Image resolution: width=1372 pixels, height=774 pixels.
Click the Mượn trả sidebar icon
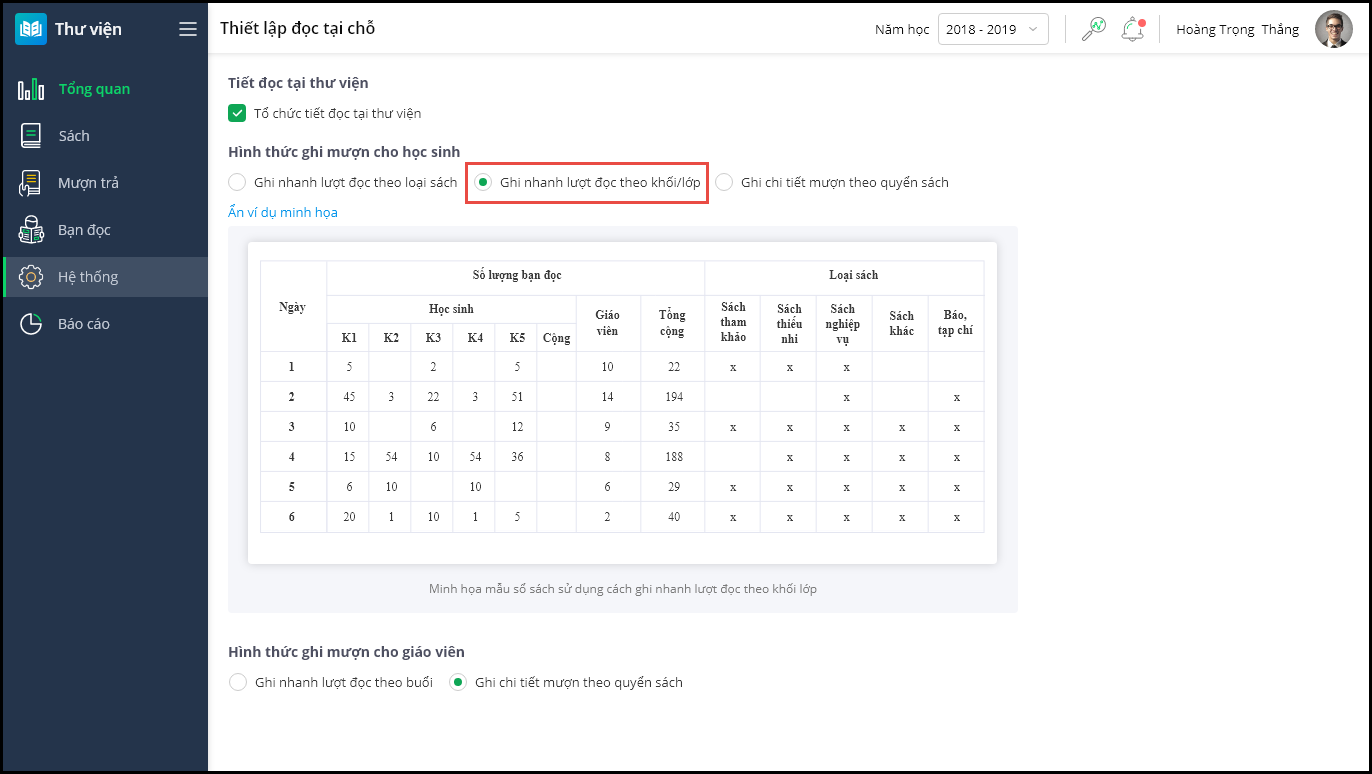click(x=31, y=183)
